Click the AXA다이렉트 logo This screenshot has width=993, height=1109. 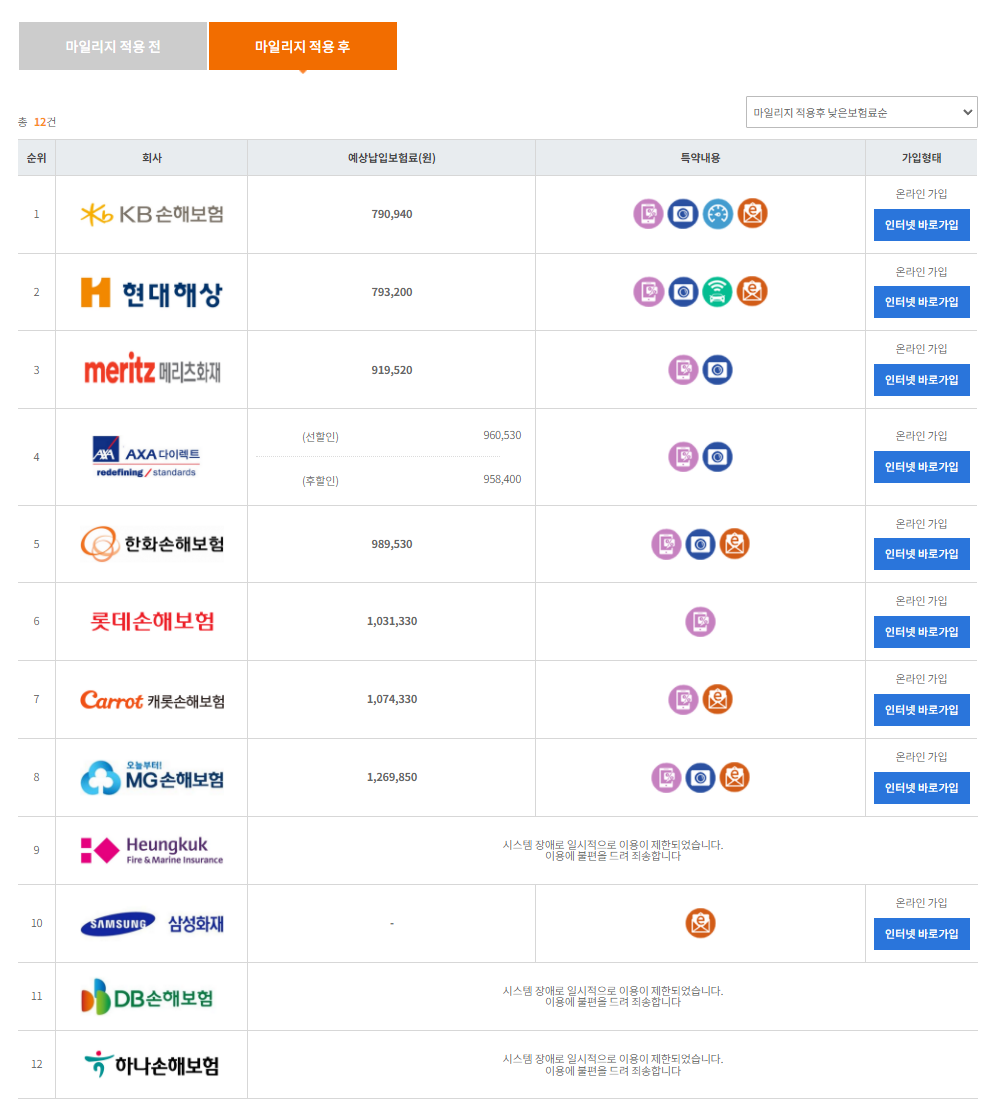(x=148, y=457)
